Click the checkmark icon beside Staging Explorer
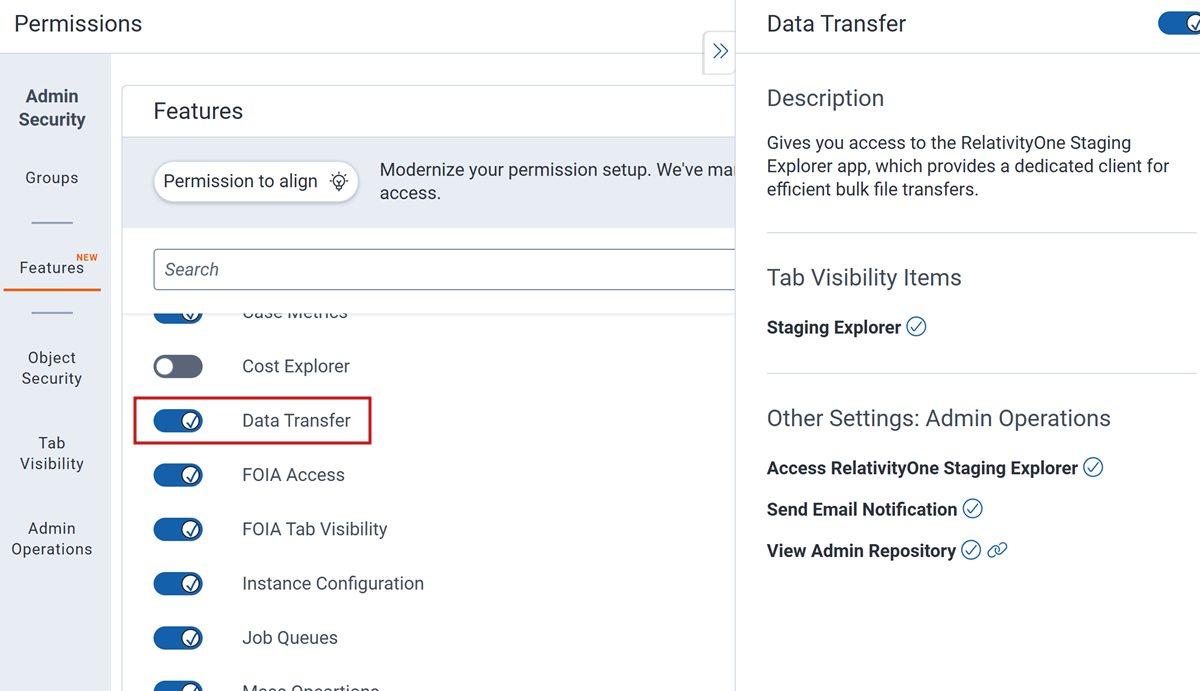Viewport: 1200px width, 691px height. (x=917, y=326)
